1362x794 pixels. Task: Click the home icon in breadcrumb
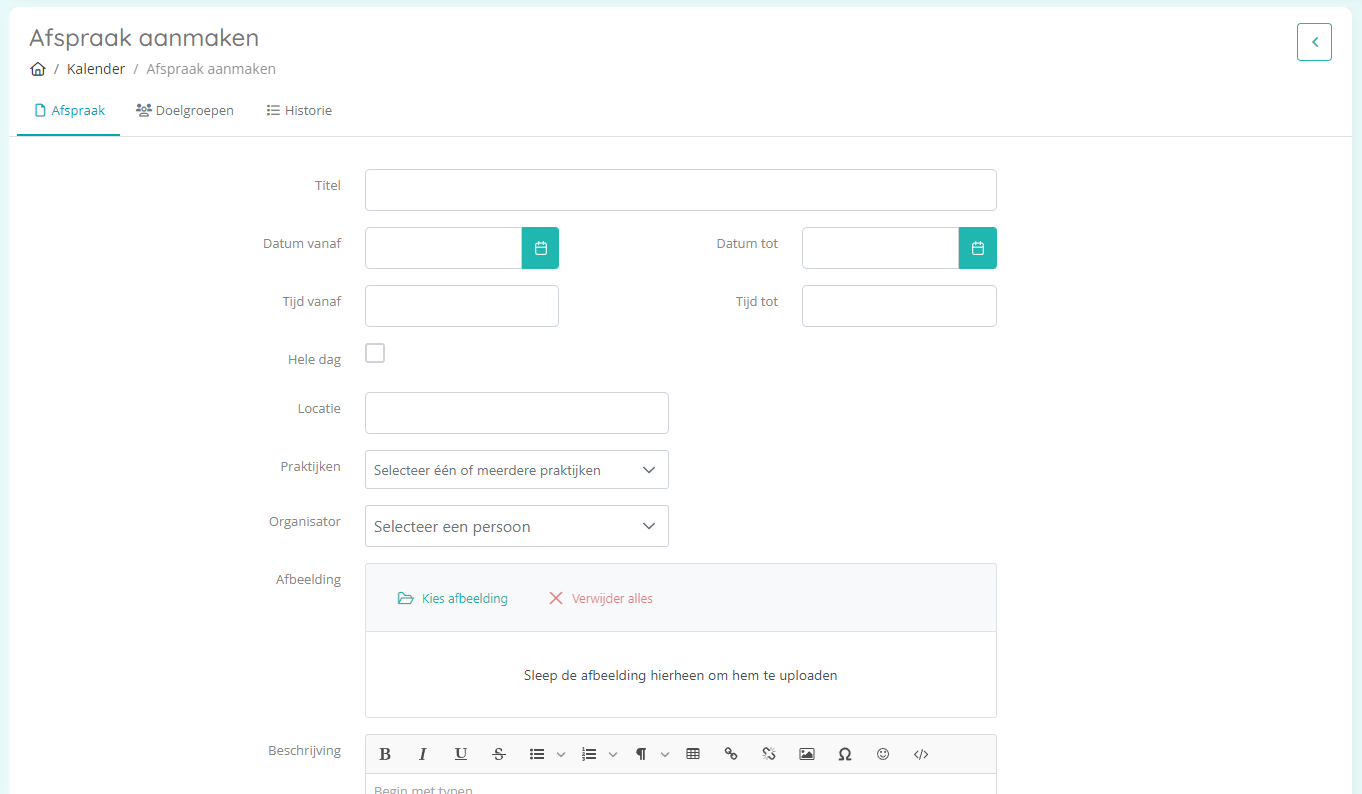tap(38, 69)
